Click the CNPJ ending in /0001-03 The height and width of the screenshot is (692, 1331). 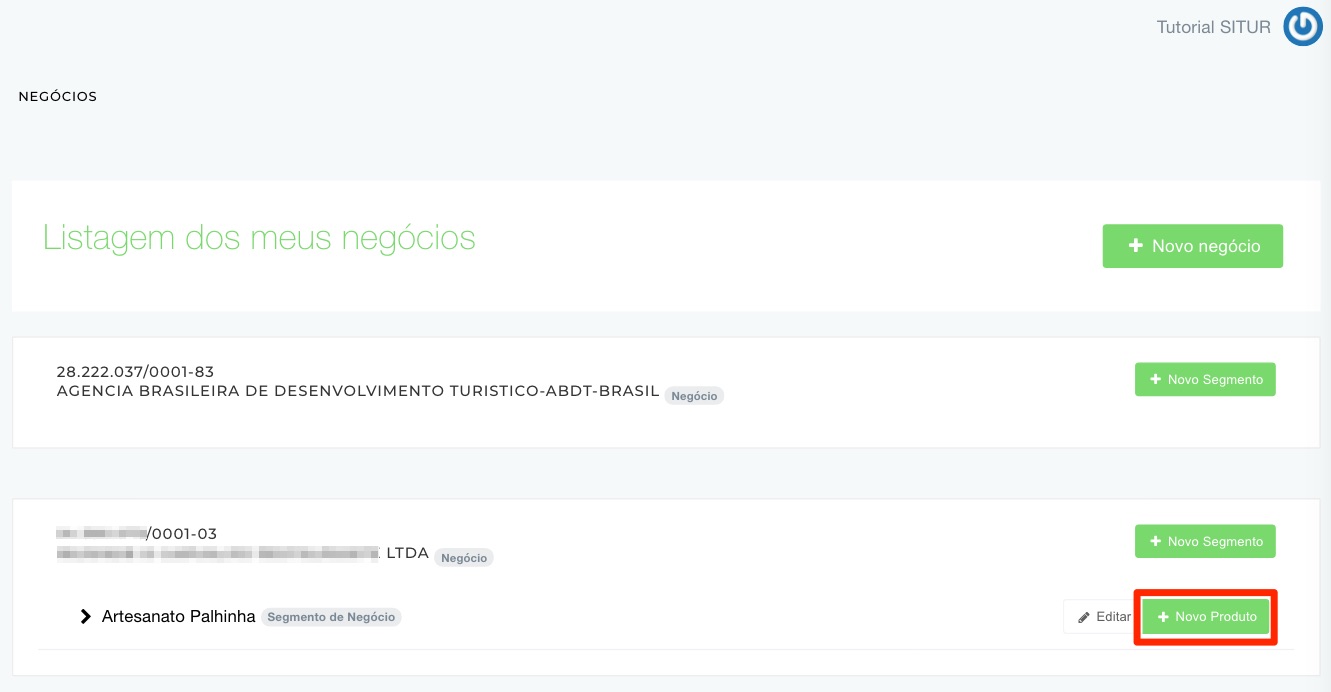tap(136, 534)
